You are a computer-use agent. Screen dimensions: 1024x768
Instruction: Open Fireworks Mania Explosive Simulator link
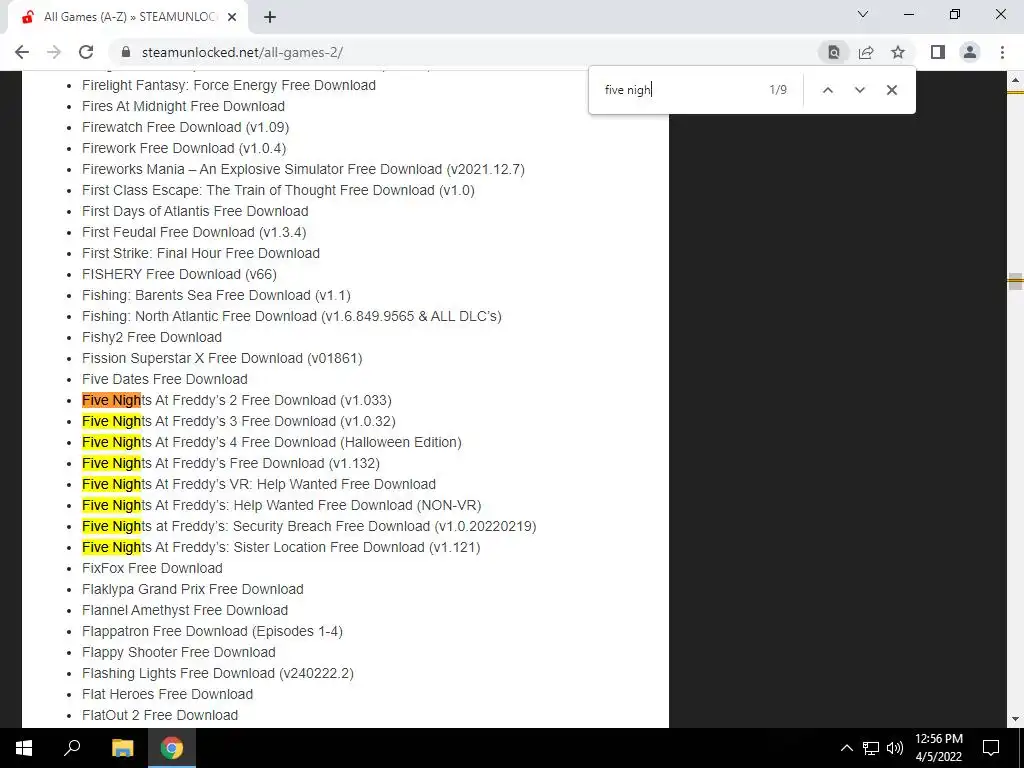point(303,169)
